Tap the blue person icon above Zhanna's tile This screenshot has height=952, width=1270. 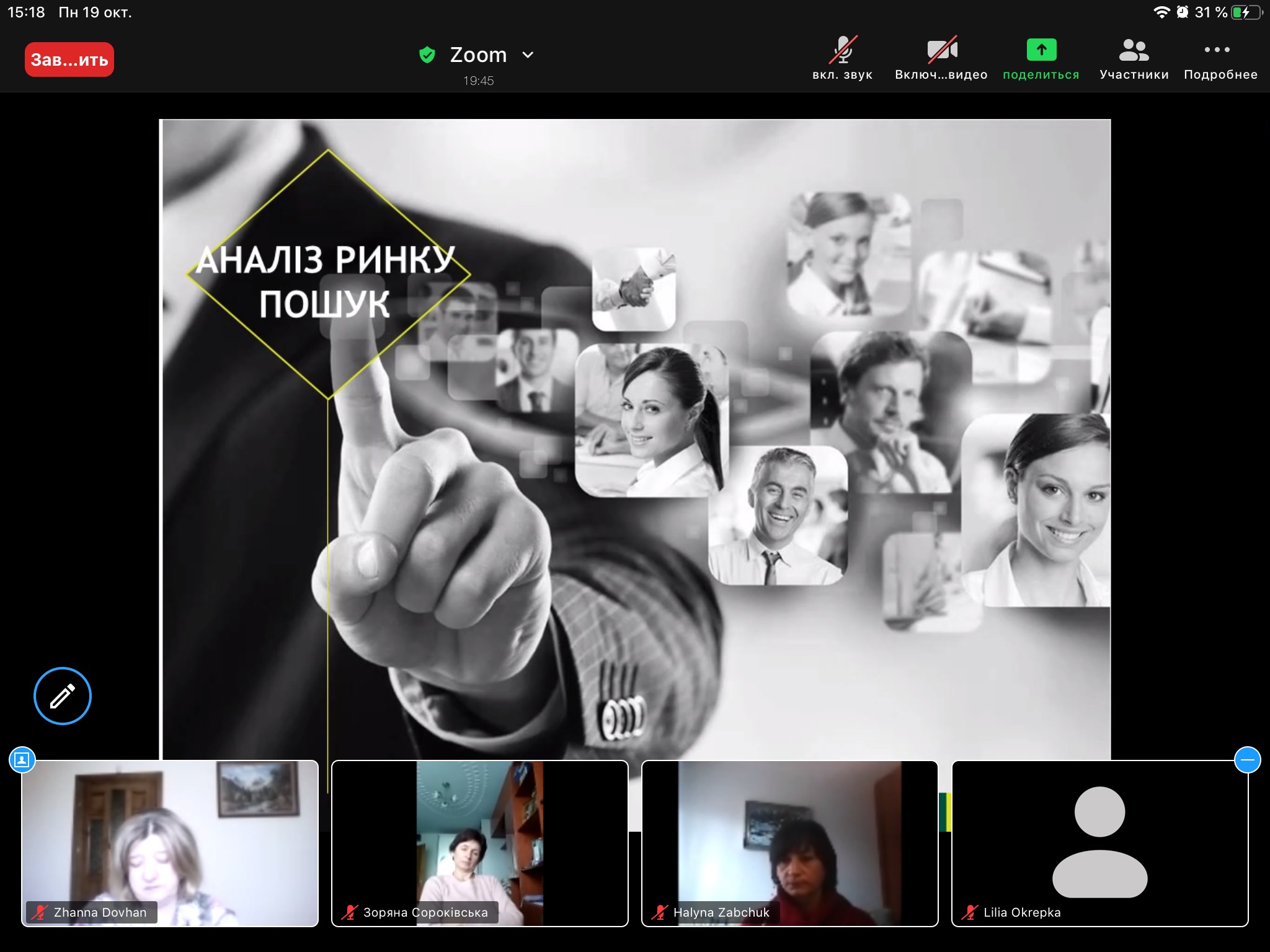click(x=22, y=760)
